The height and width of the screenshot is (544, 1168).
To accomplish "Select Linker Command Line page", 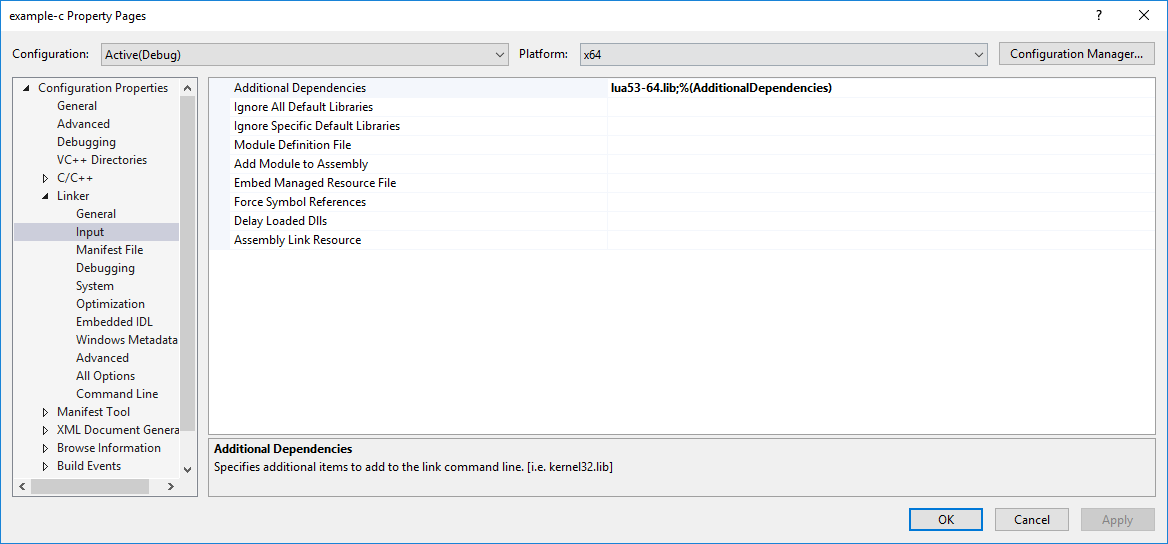I will [x=117, y=394].
